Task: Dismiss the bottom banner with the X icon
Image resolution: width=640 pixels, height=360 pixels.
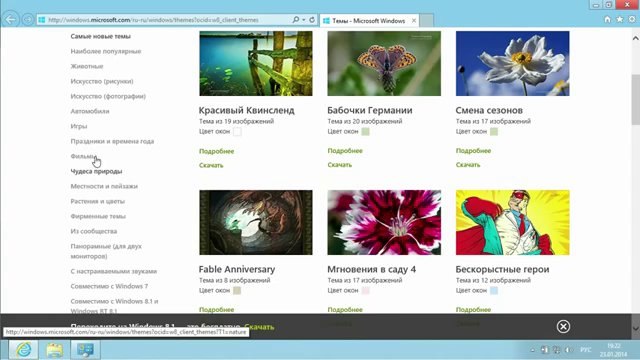Action: point(563,326)
